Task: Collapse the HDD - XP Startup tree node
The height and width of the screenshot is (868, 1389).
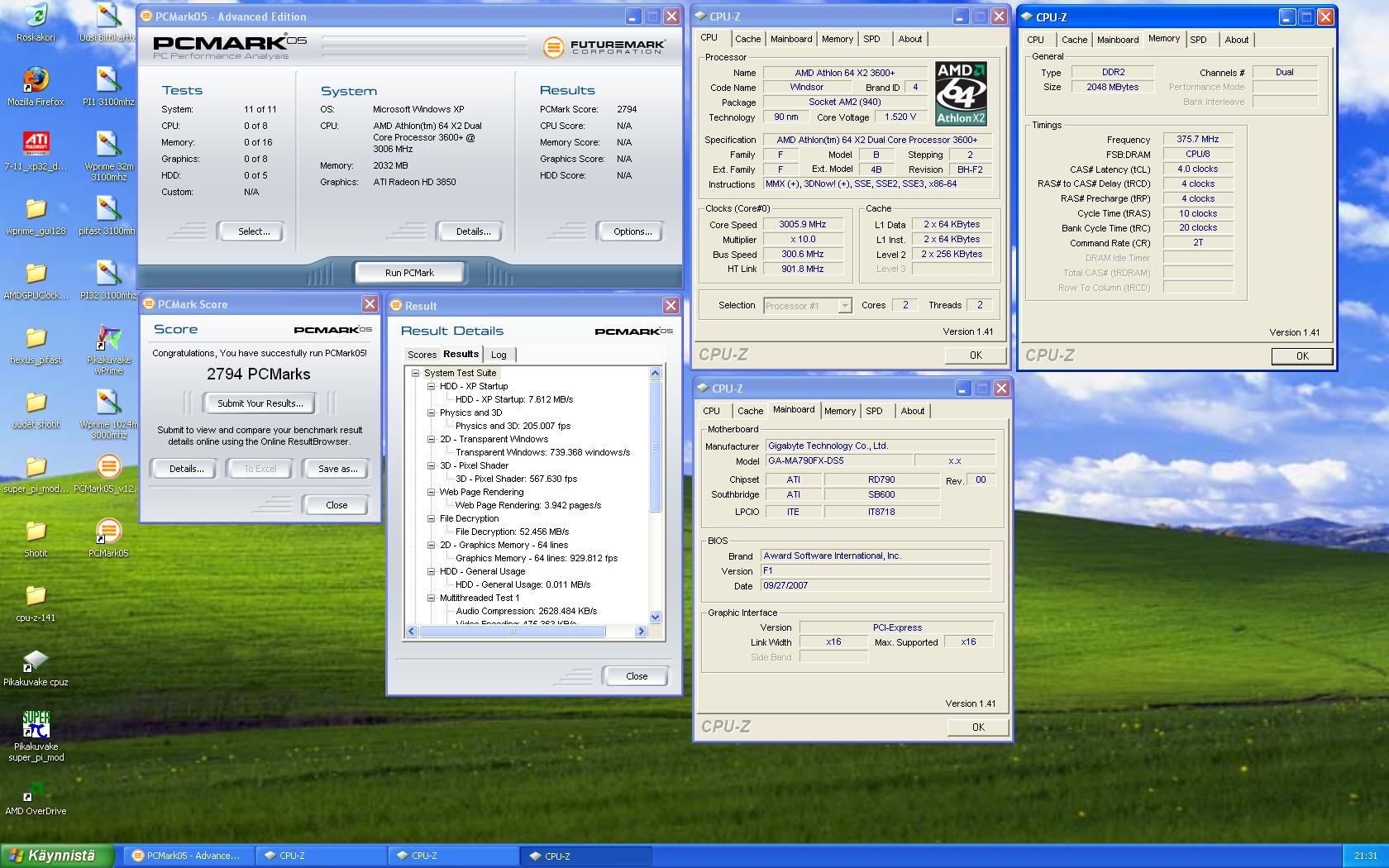Action: 431,386
